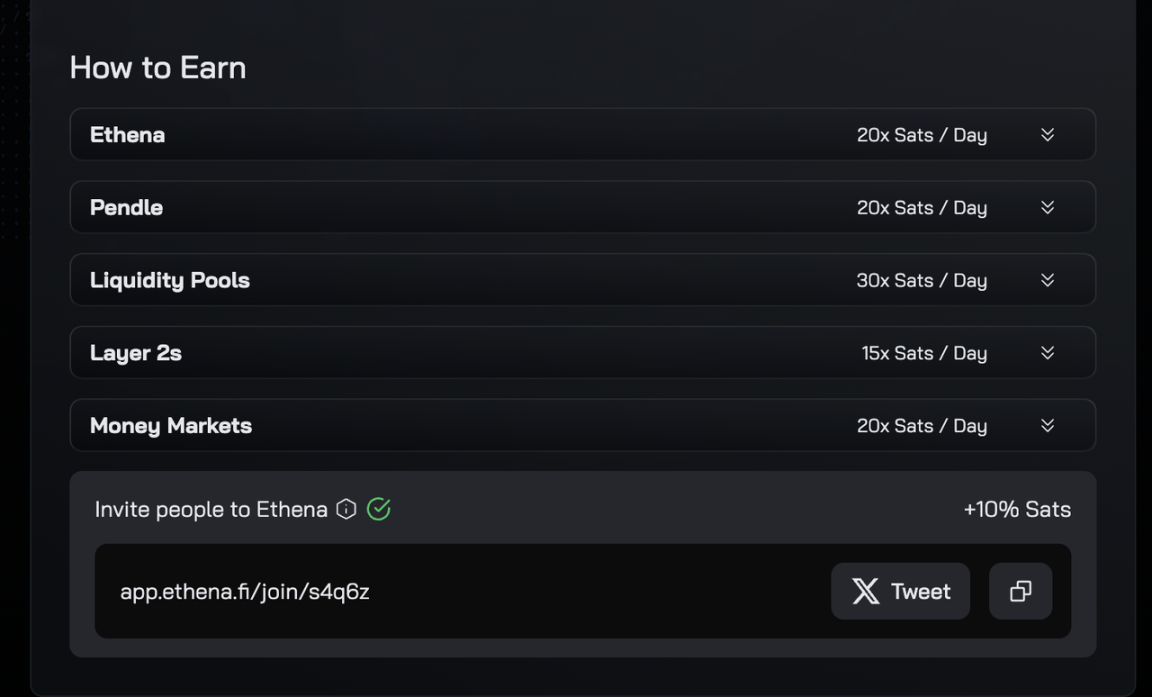Screen dimensions: 1152x697
Task: Expand the Ethena row chevron
Action: (x=1047, y=134)
